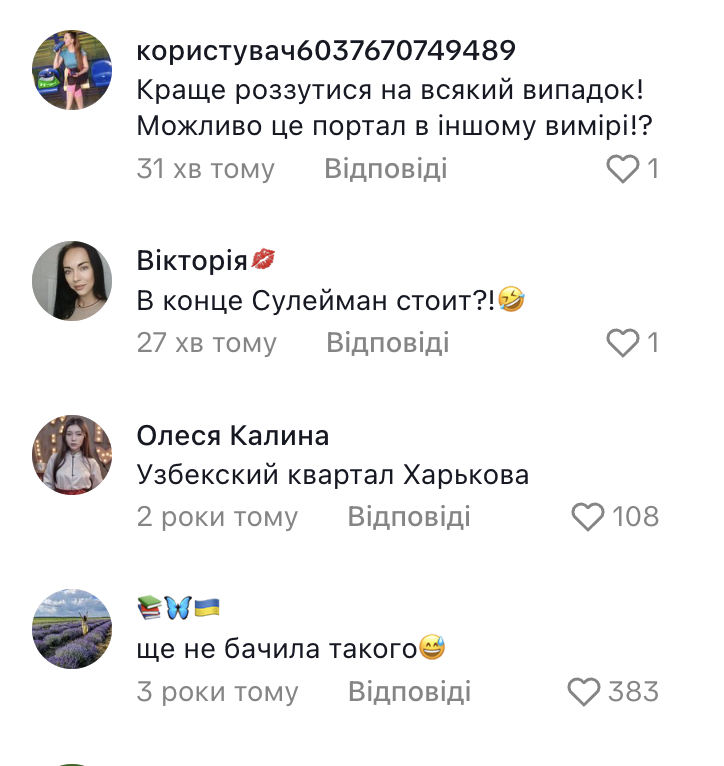The height and width of the screenshot is (766, 724).
Task: Tap heart icon beside 383 likes
Action: (583, 691)
